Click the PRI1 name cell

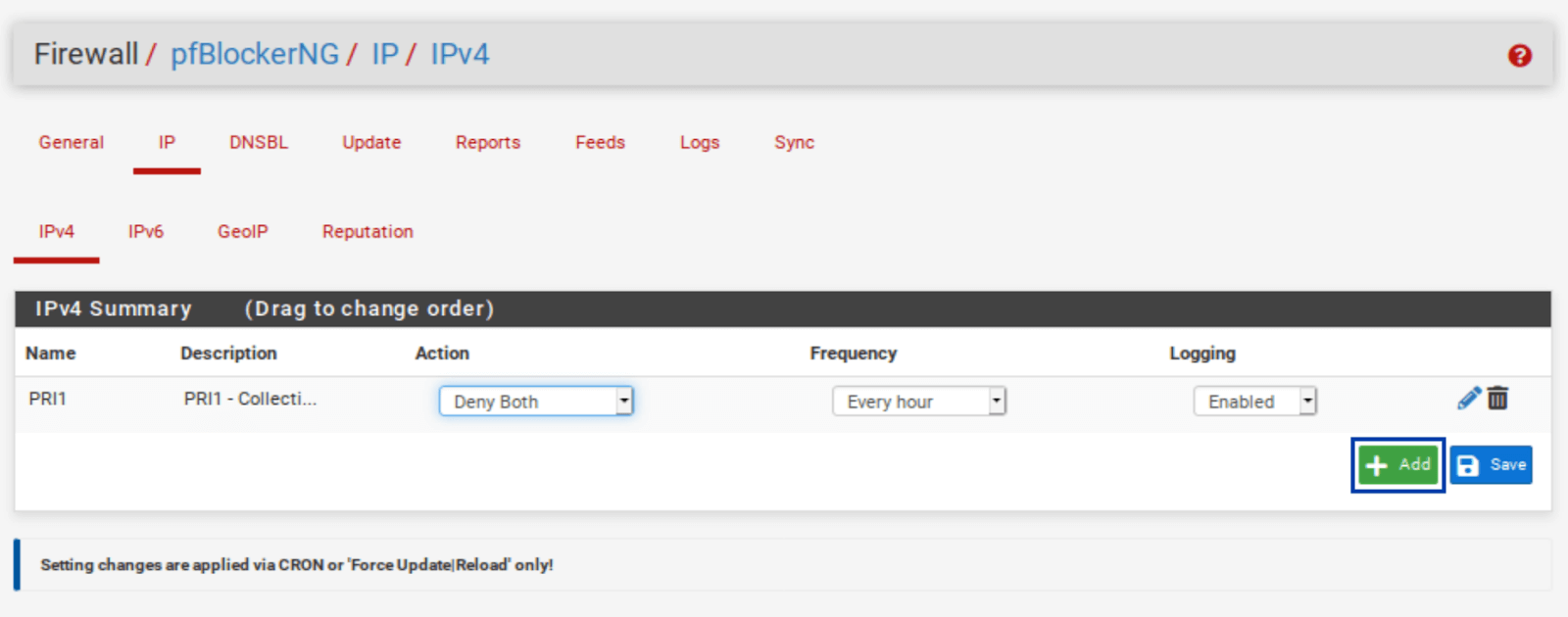pos(47,399)
